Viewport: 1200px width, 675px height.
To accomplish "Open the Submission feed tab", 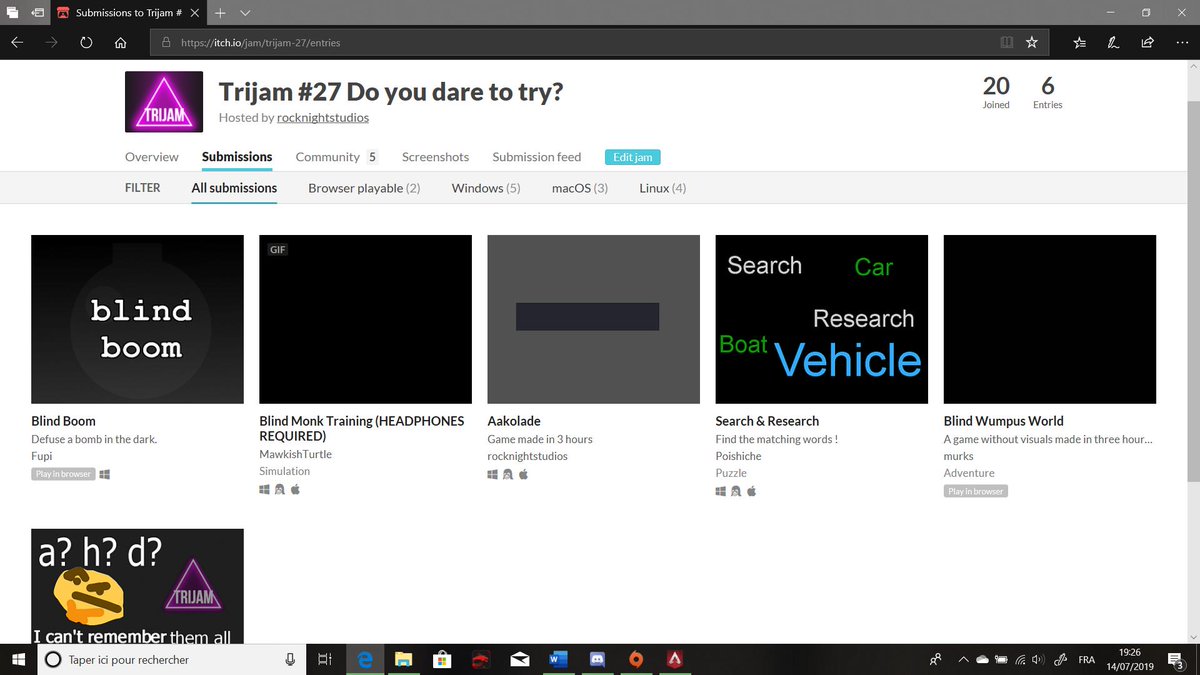I will tap(536, 157).
